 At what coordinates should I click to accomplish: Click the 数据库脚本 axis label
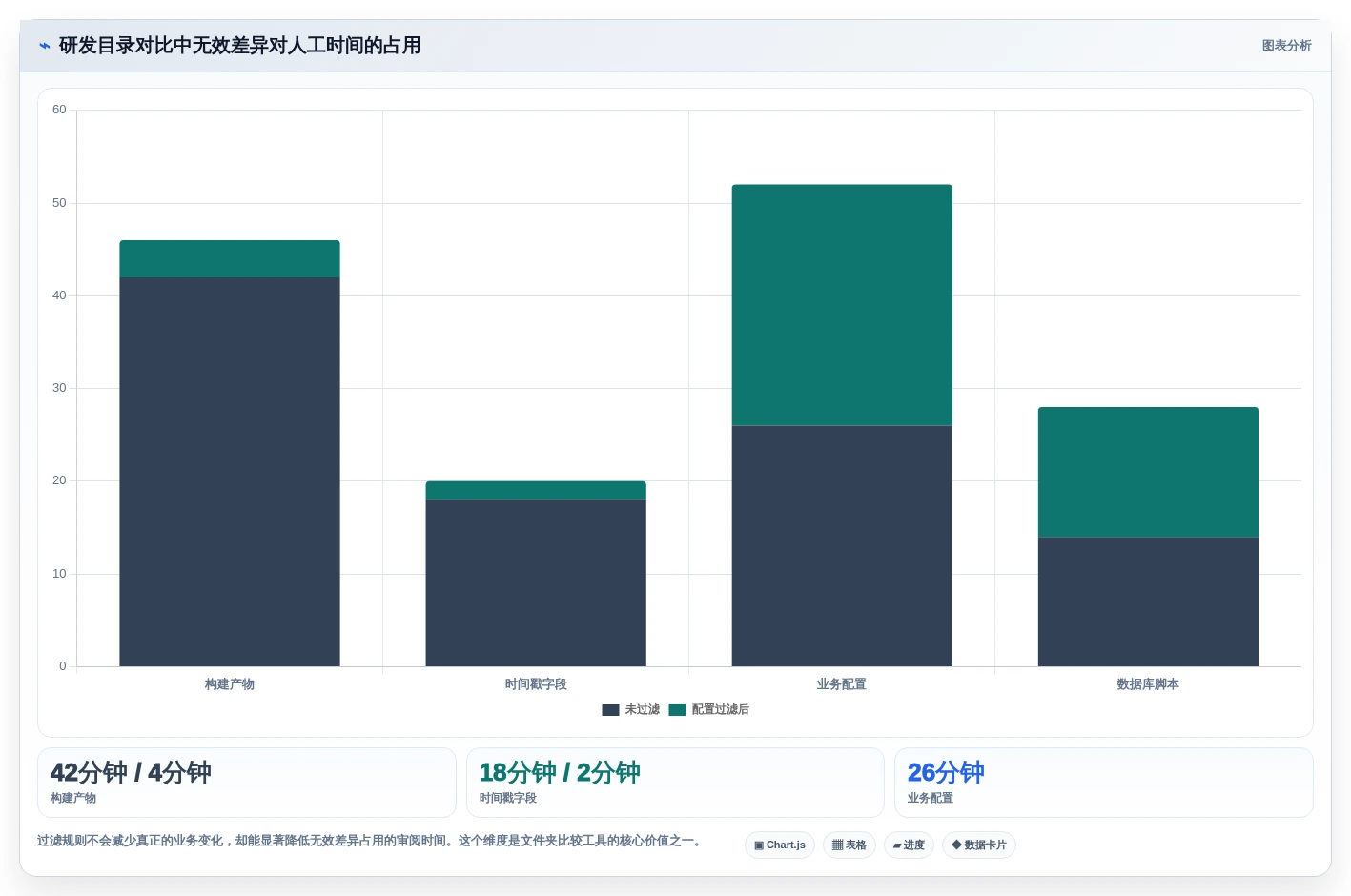click(1148, 684)
